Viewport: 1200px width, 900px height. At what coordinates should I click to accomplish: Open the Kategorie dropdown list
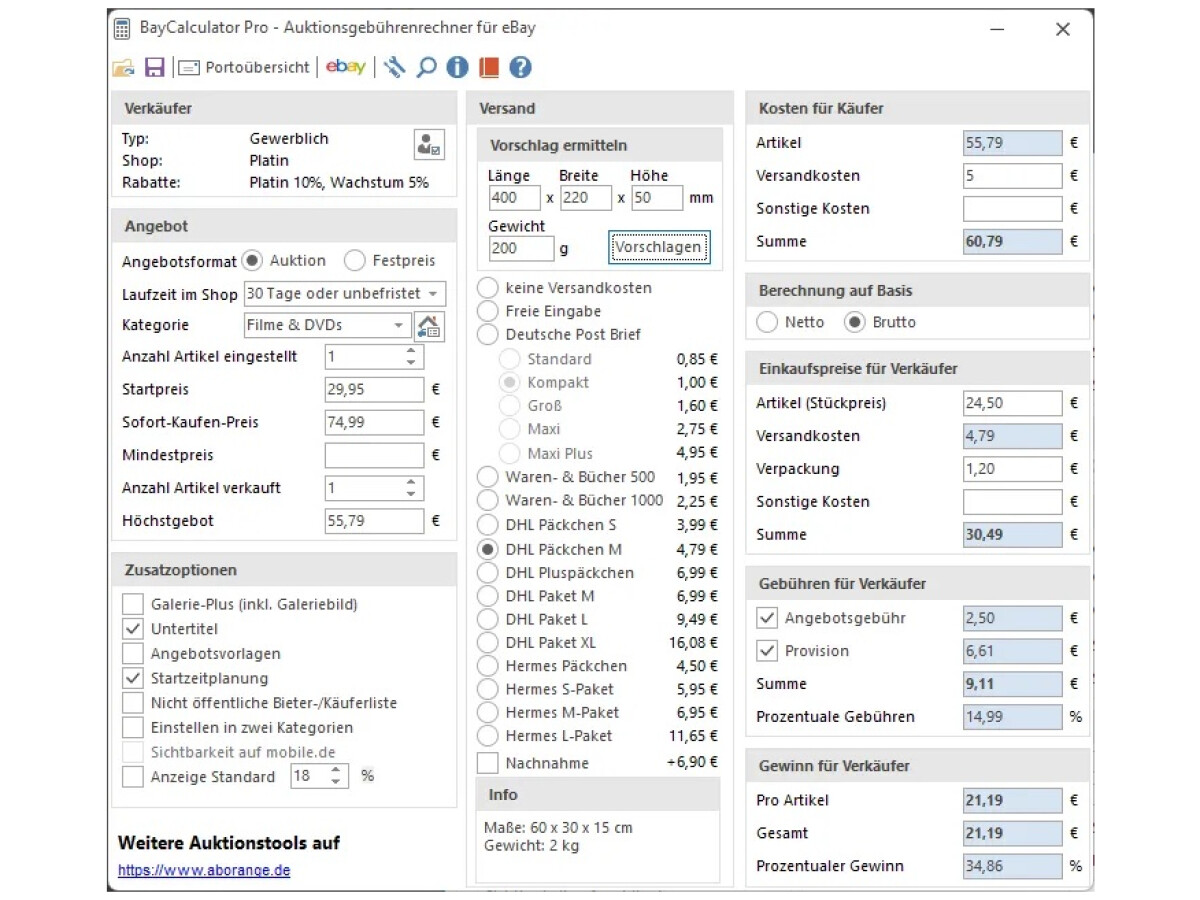click(398, 325)
